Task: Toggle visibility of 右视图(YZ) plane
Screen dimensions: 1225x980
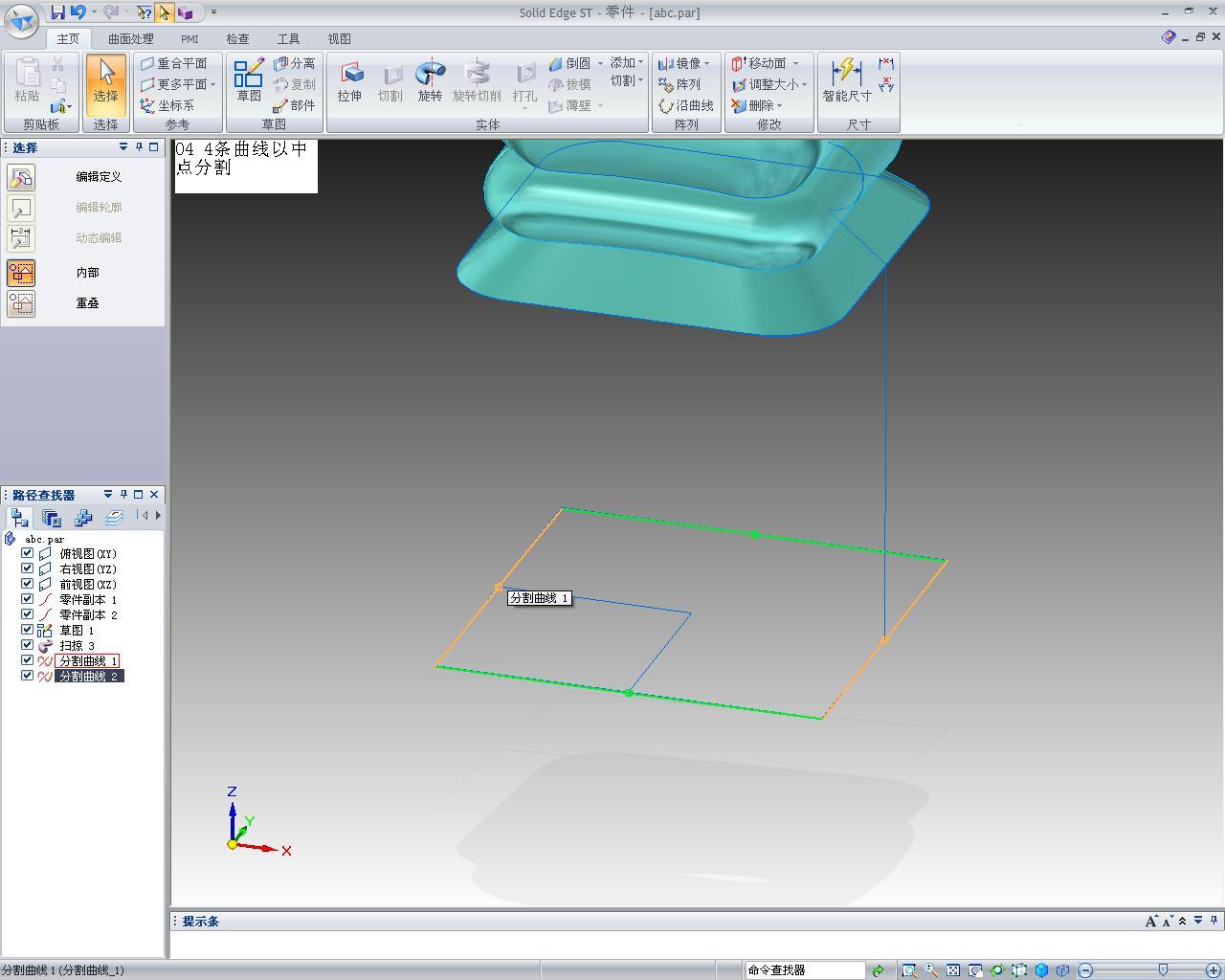Action: pos(28,568)
